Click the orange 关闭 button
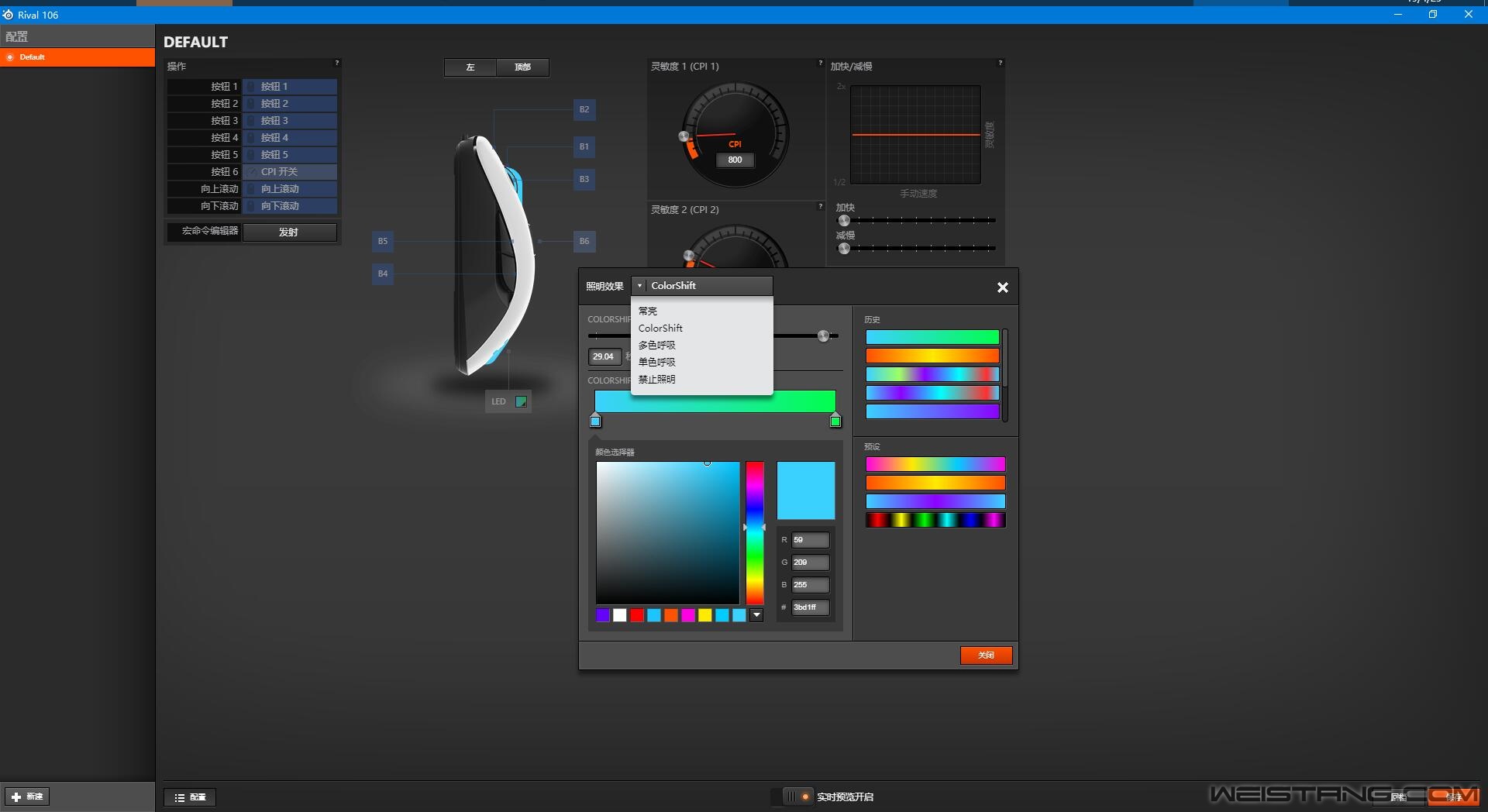This screenshot has height=812, width=1488. pyautogui.click(x=986, y=655)
